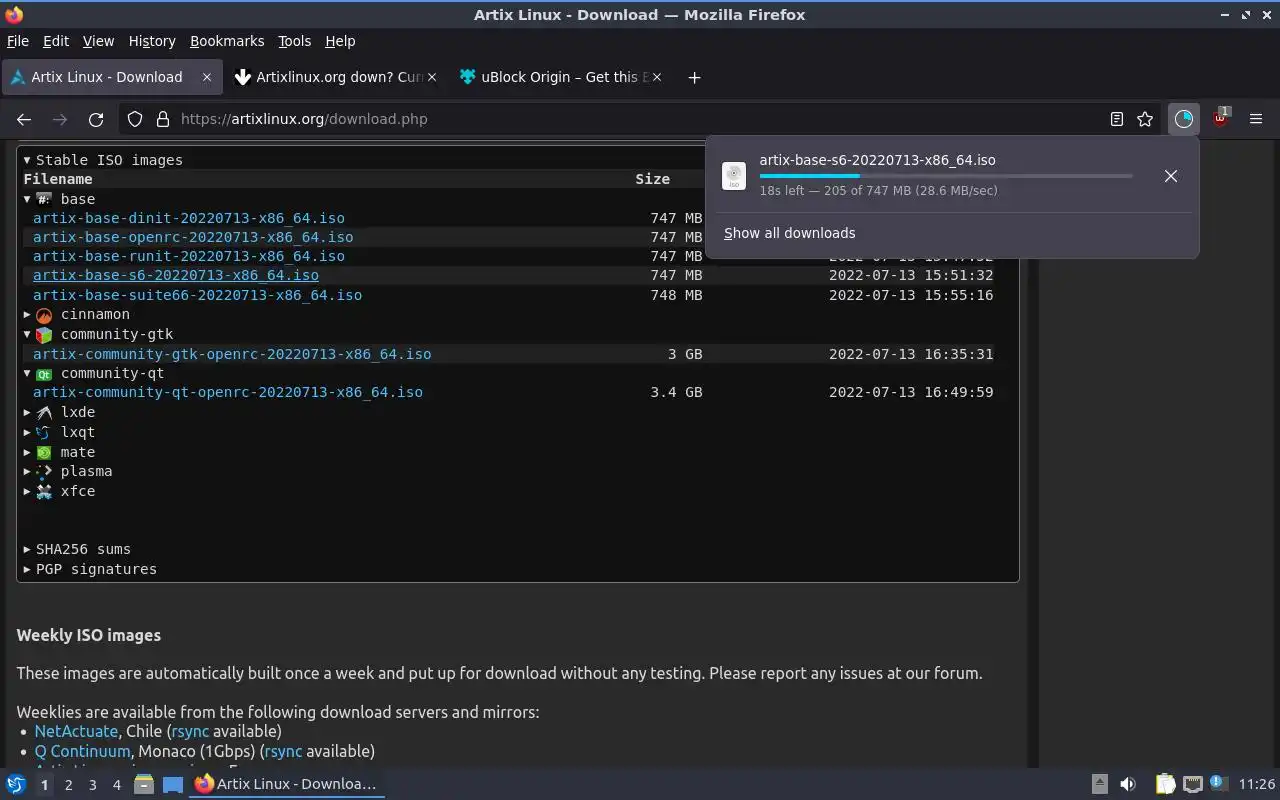The image size is (1280, 800).
Task: Open the Firefox hamburger menu
Action: point(1257,119)
